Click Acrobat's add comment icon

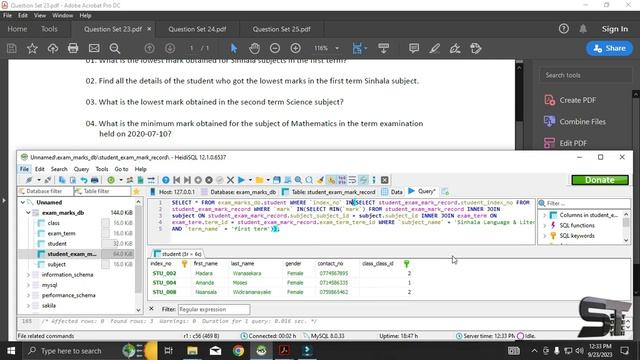414,49
